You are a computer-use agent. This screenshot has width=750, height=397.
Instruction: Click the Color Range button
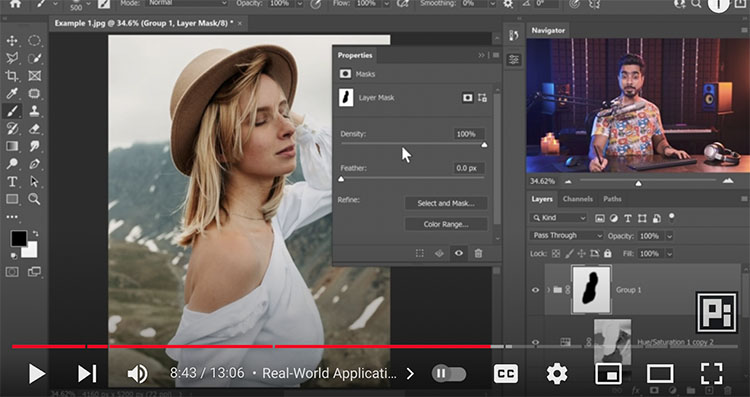pos(446,224)
